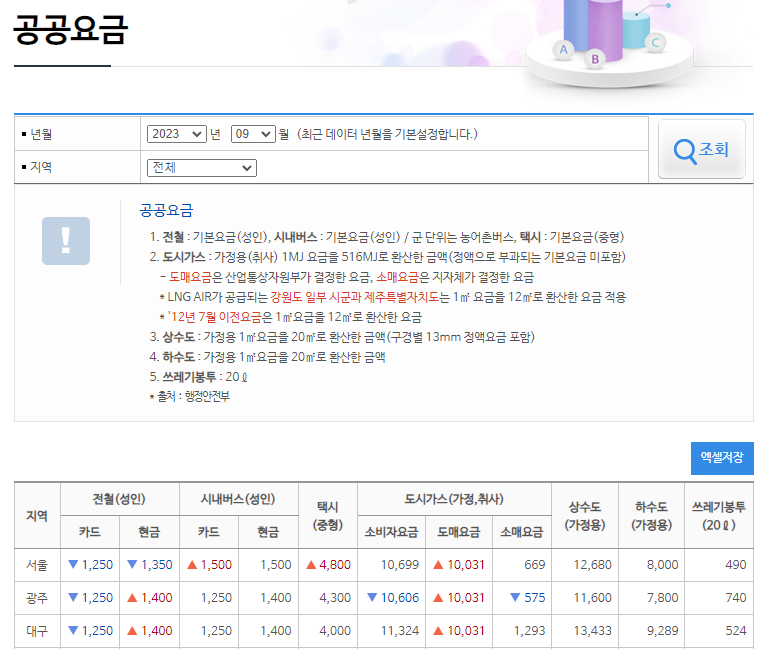Click the 도시가스(가정,취사) column header

(454, 499)
